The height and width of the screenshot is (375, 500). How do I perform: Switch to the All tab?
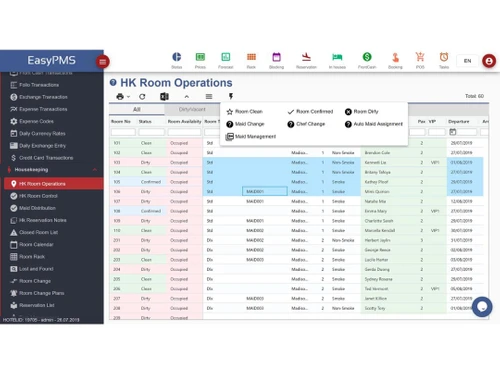[137, 109]
